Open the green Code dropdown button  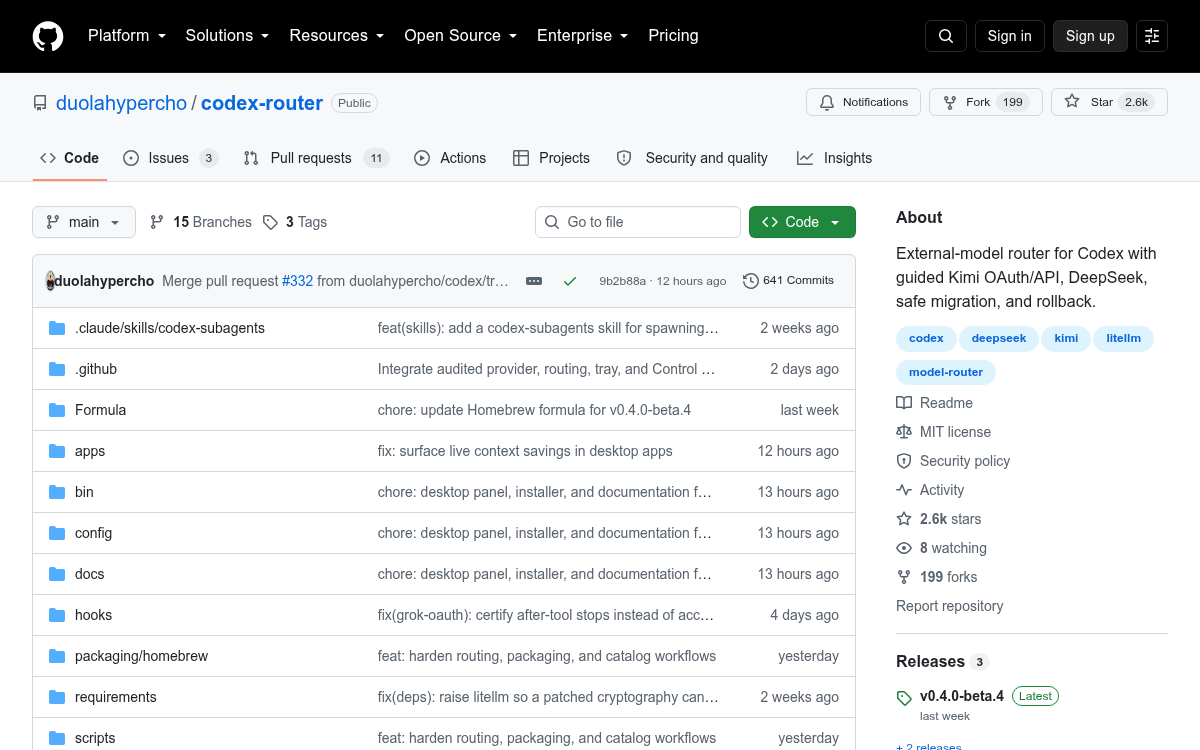[802, 222]
